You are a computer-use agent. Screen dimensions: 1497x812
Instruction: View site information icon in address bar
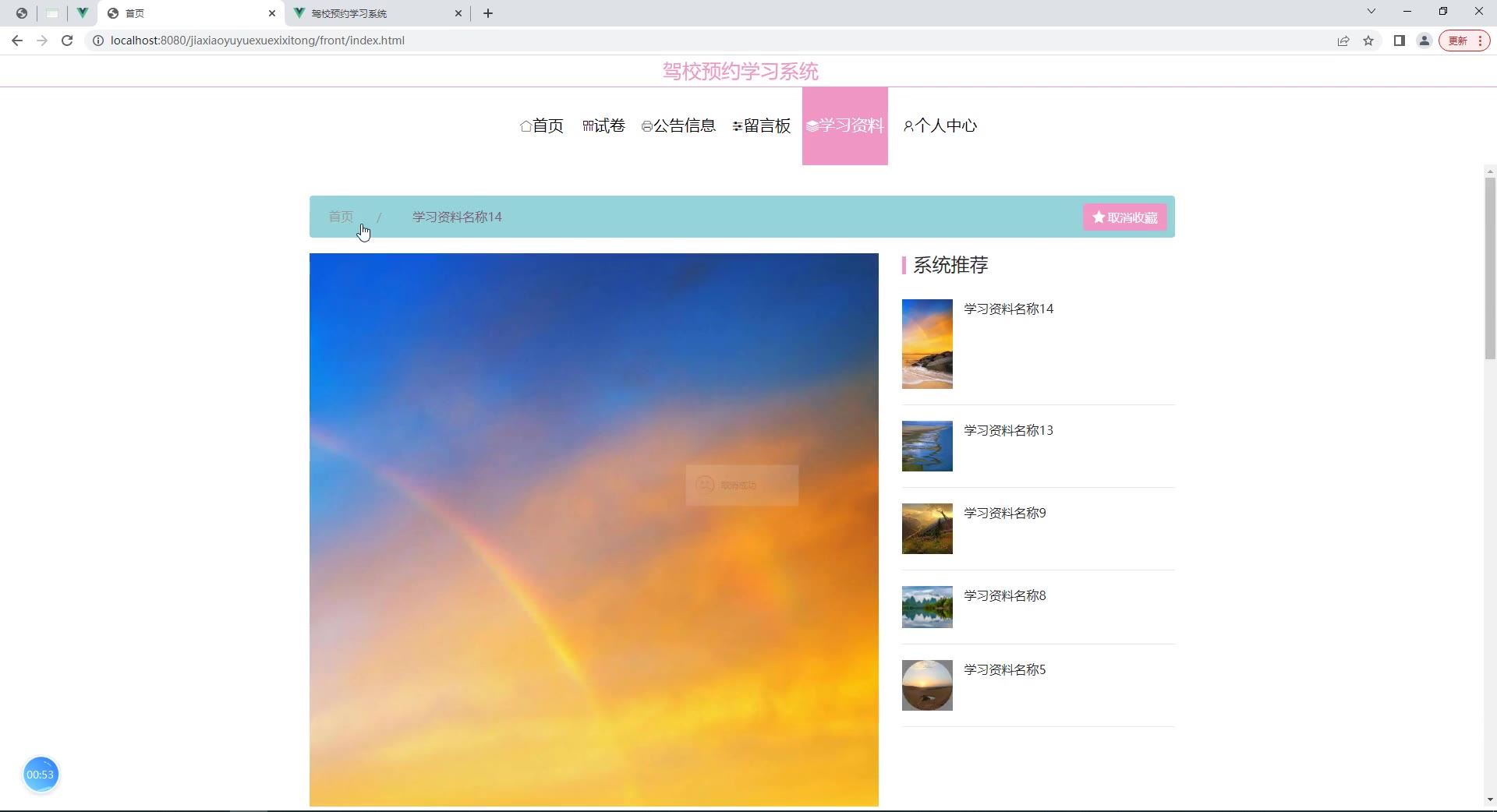click(x=98, y=41)
